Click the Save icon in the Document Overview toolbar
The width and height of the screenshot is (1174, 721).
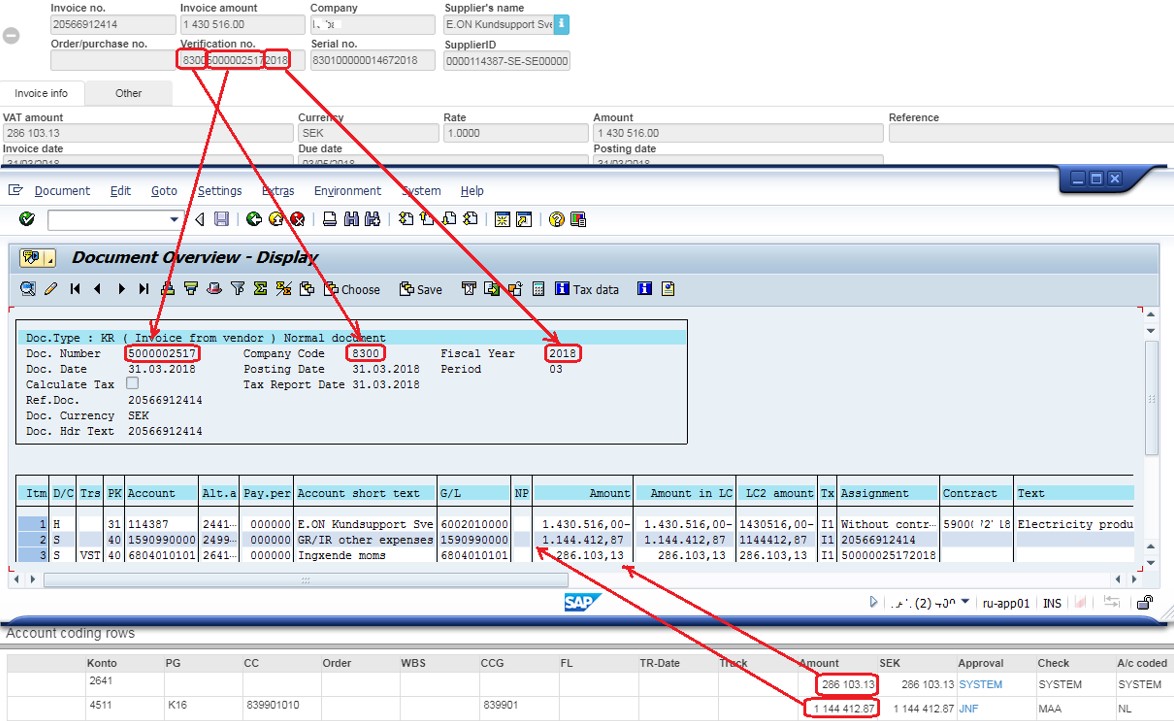pyautogui.click(x=418, y=289)
